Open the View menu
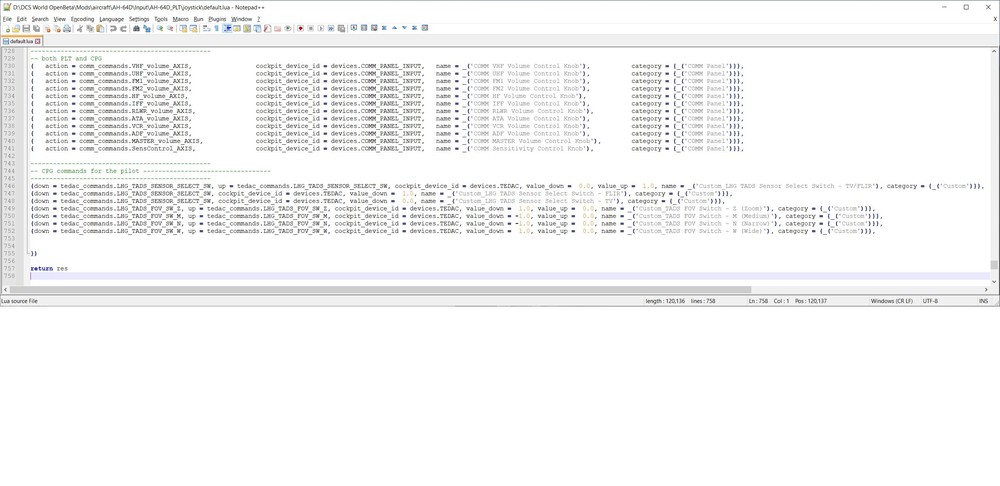The image size is (1000, 486). [x=59, y=19]
